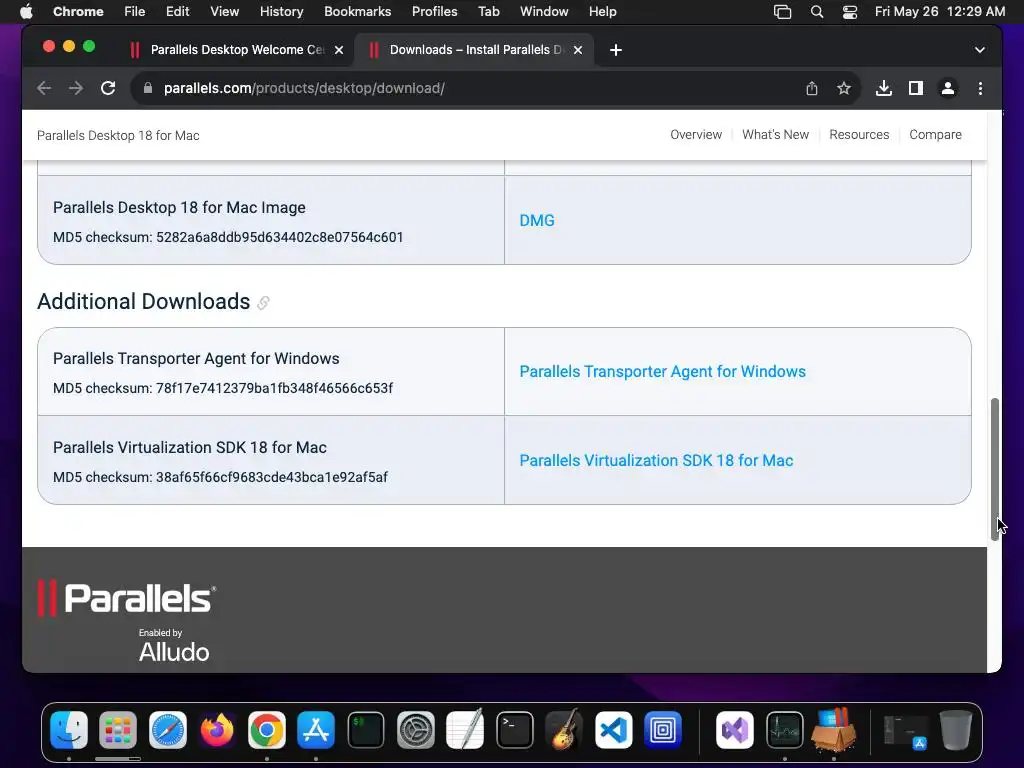The image size is (1024, 768).
Task: Click the Alludo logo in the footer
Action: (x=174, y=652)
